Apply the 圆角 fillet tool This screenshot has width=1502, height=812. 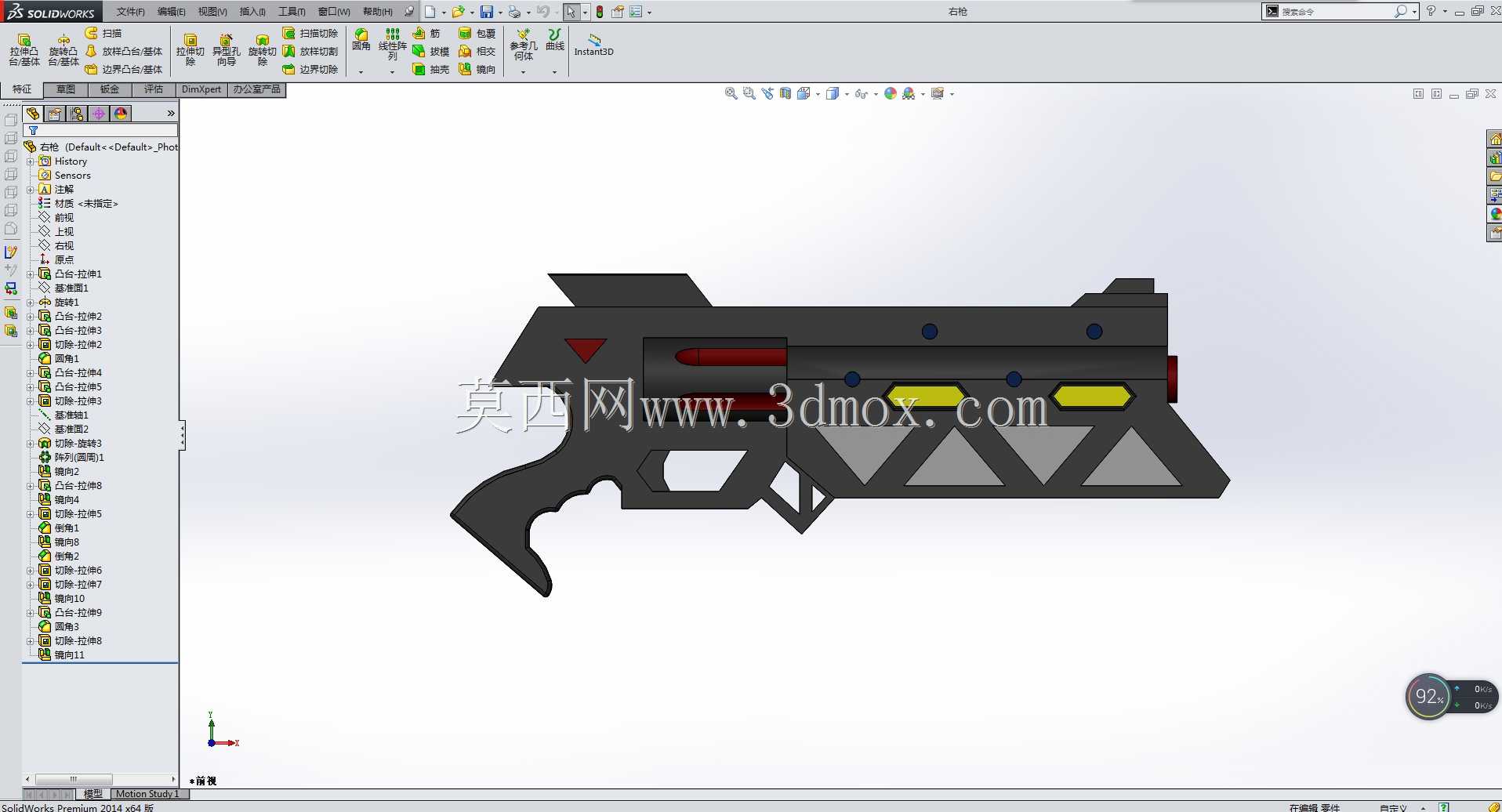click(x=361, y=40)
